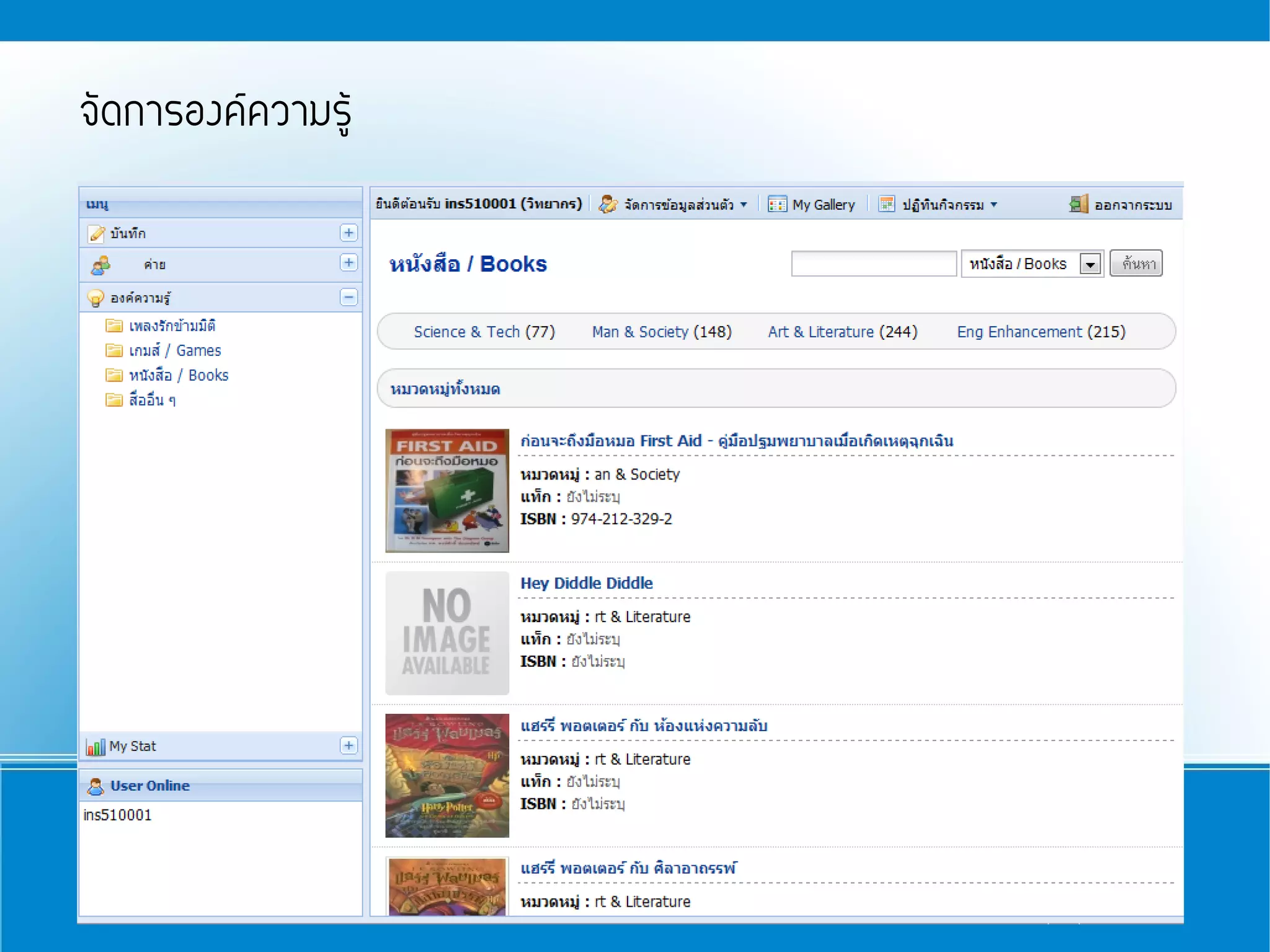This screenshot has width=1270, height=952.
Task: Expand the My Stat panel
Action: 349,745
